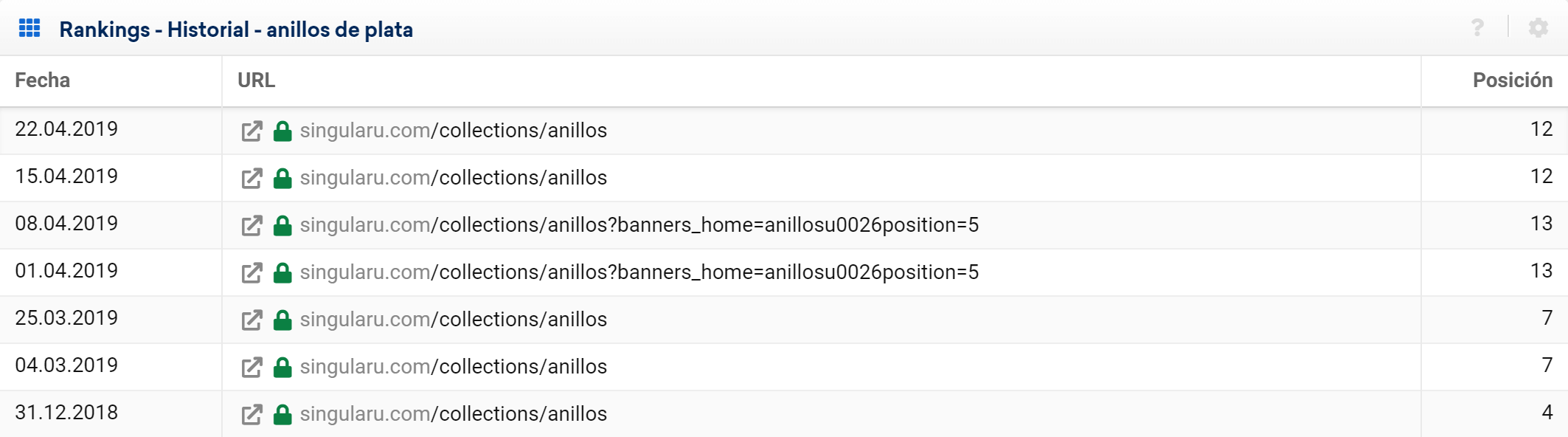Click green lock icon in 22.04.2019 row
This screenshot has width=1568, height=437.
(x=282, y=131)
